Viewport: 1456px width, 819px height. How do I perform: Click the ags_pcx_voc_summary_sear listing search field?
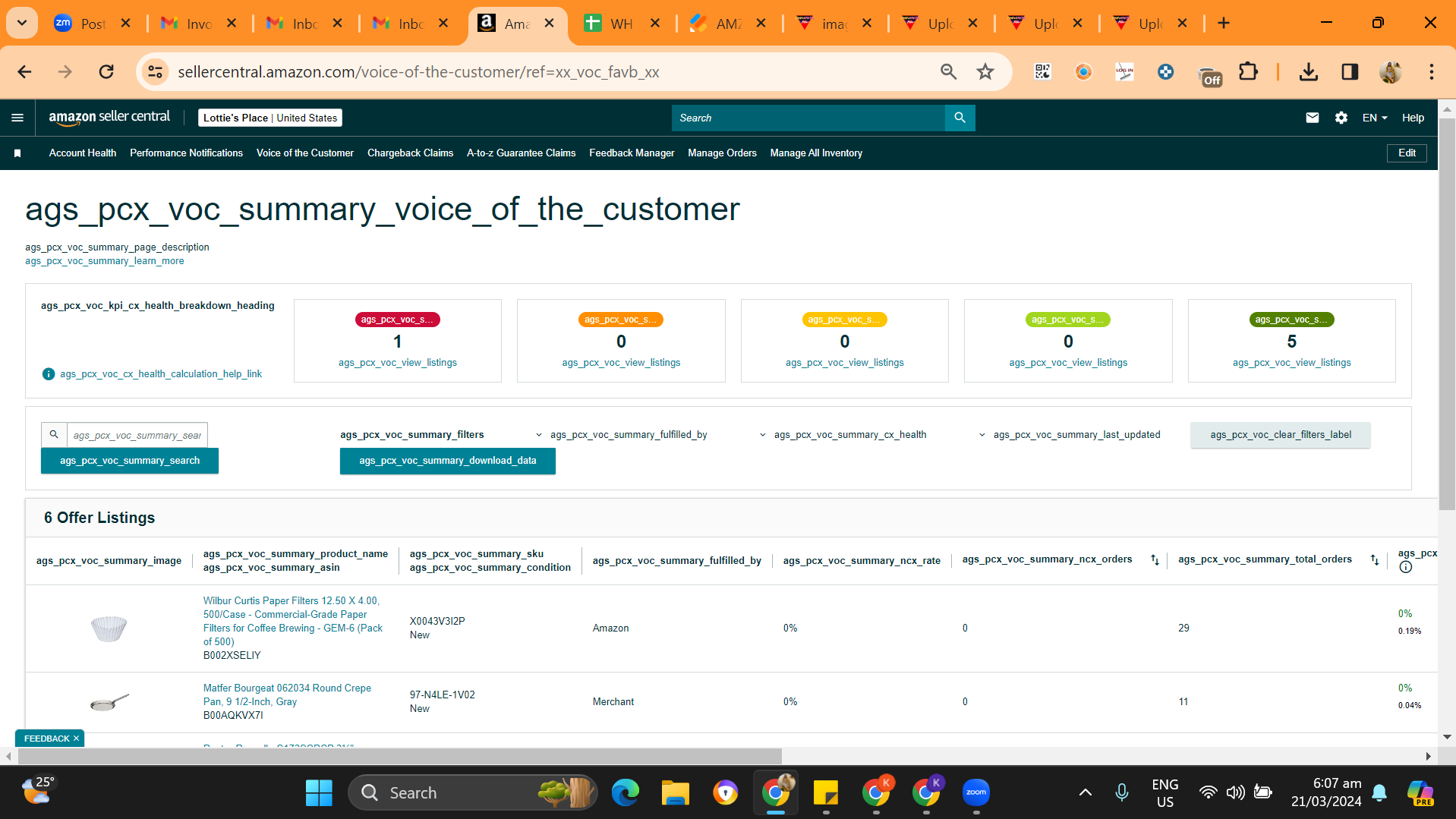pos(137,435)
